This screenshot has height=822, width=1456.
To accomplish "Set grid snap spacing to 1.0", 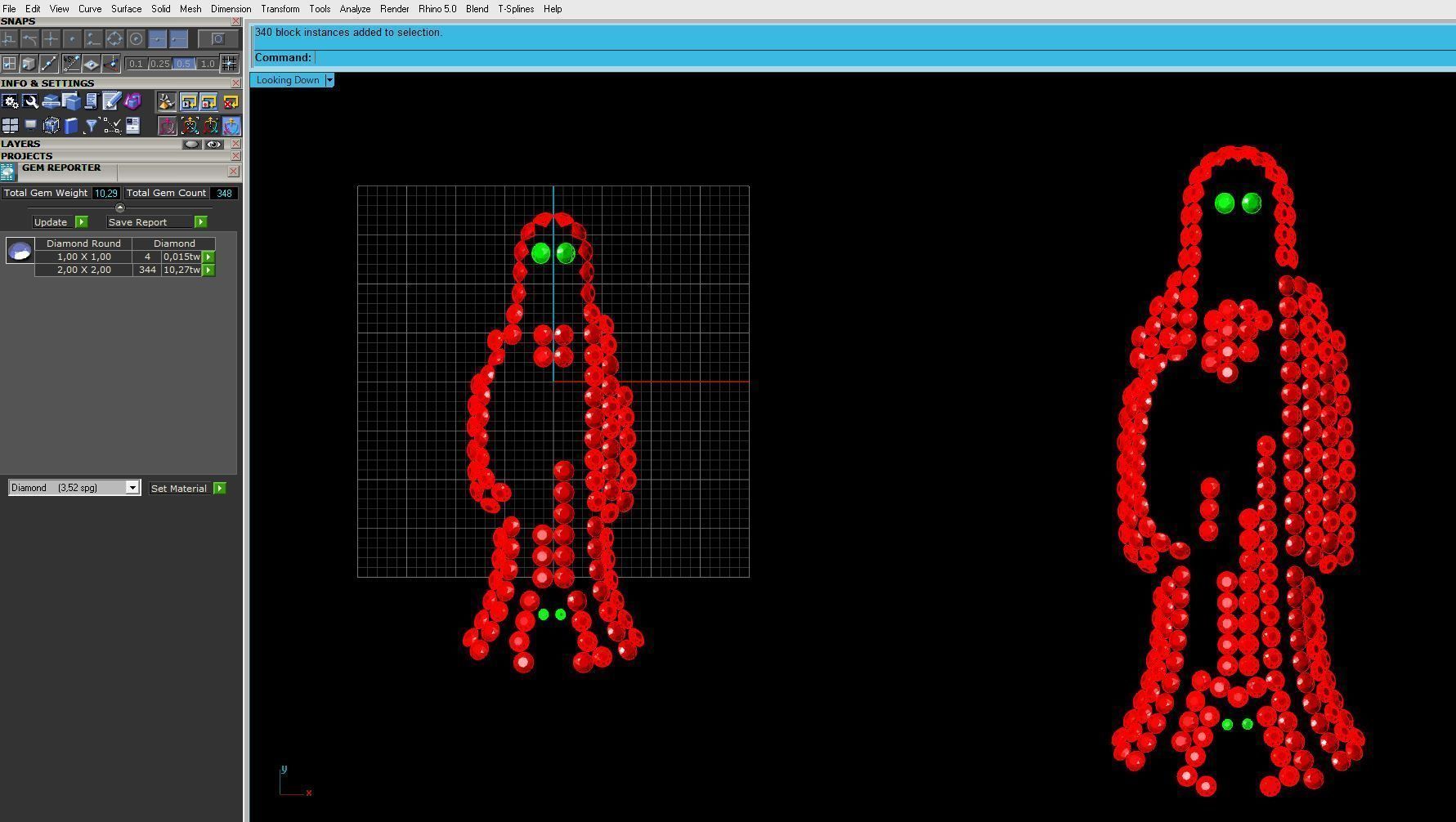I will [x=208, y=64].
